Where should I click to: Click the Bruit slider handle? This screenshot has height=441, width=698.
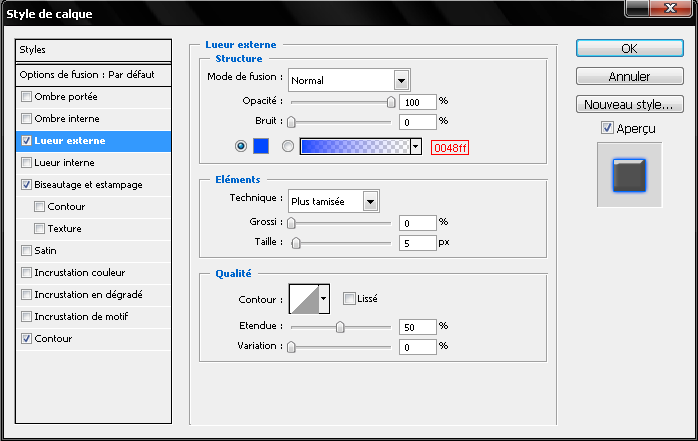(x=291, y=121)
